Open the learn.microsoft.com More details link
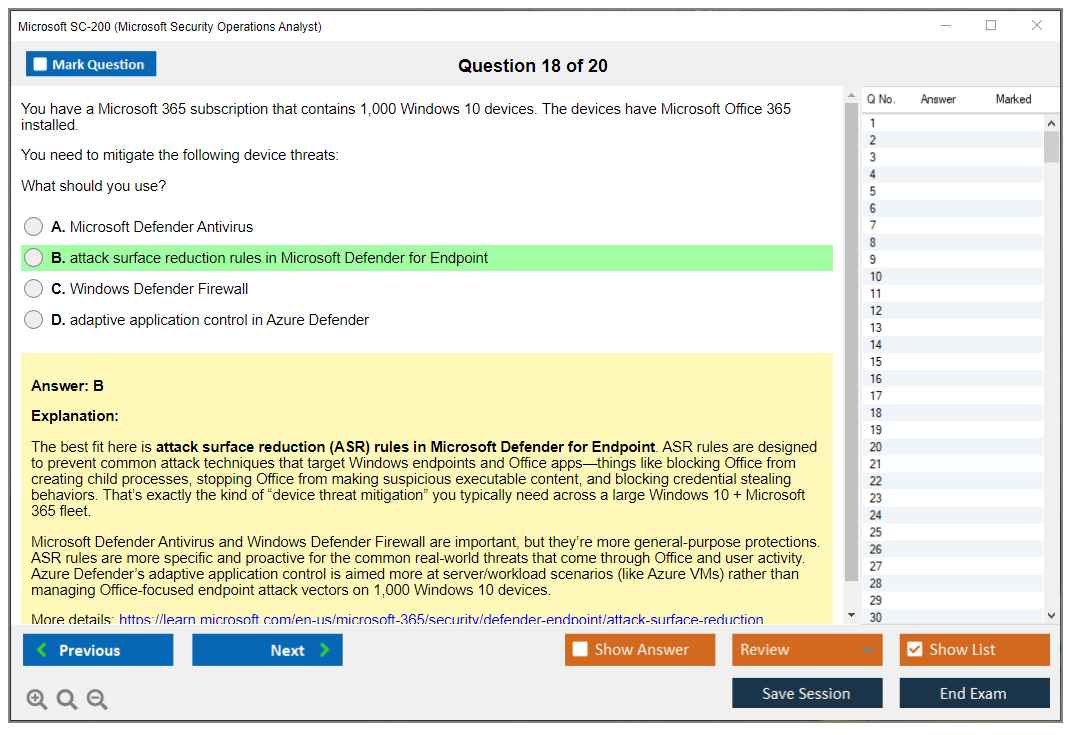The image size is (1075, 735). pos(441,620)
